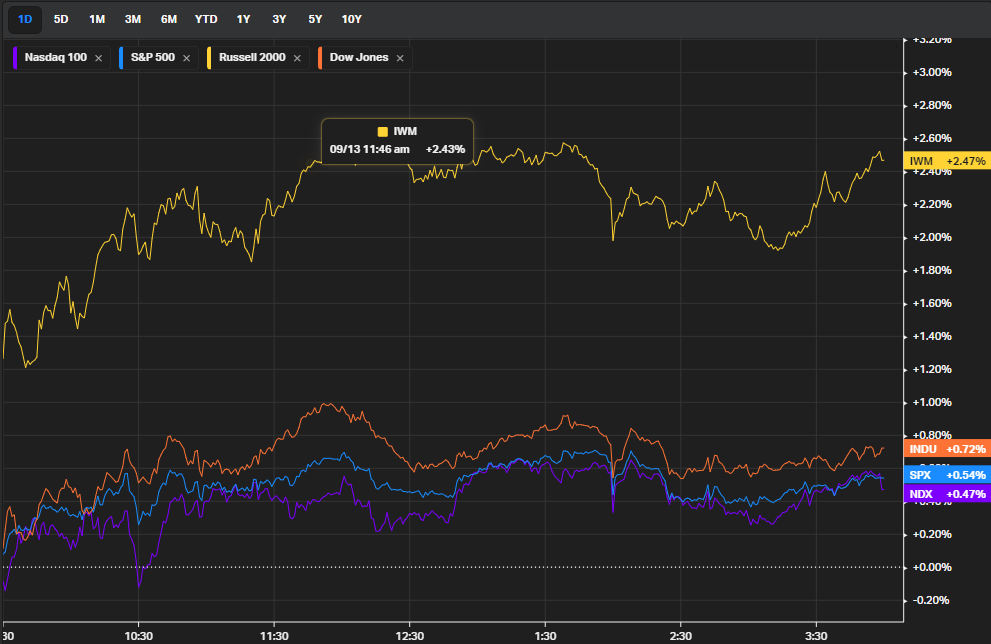
Task: Select the 1D time range tab
Action: pyautogui.click(x=25, y=19)
